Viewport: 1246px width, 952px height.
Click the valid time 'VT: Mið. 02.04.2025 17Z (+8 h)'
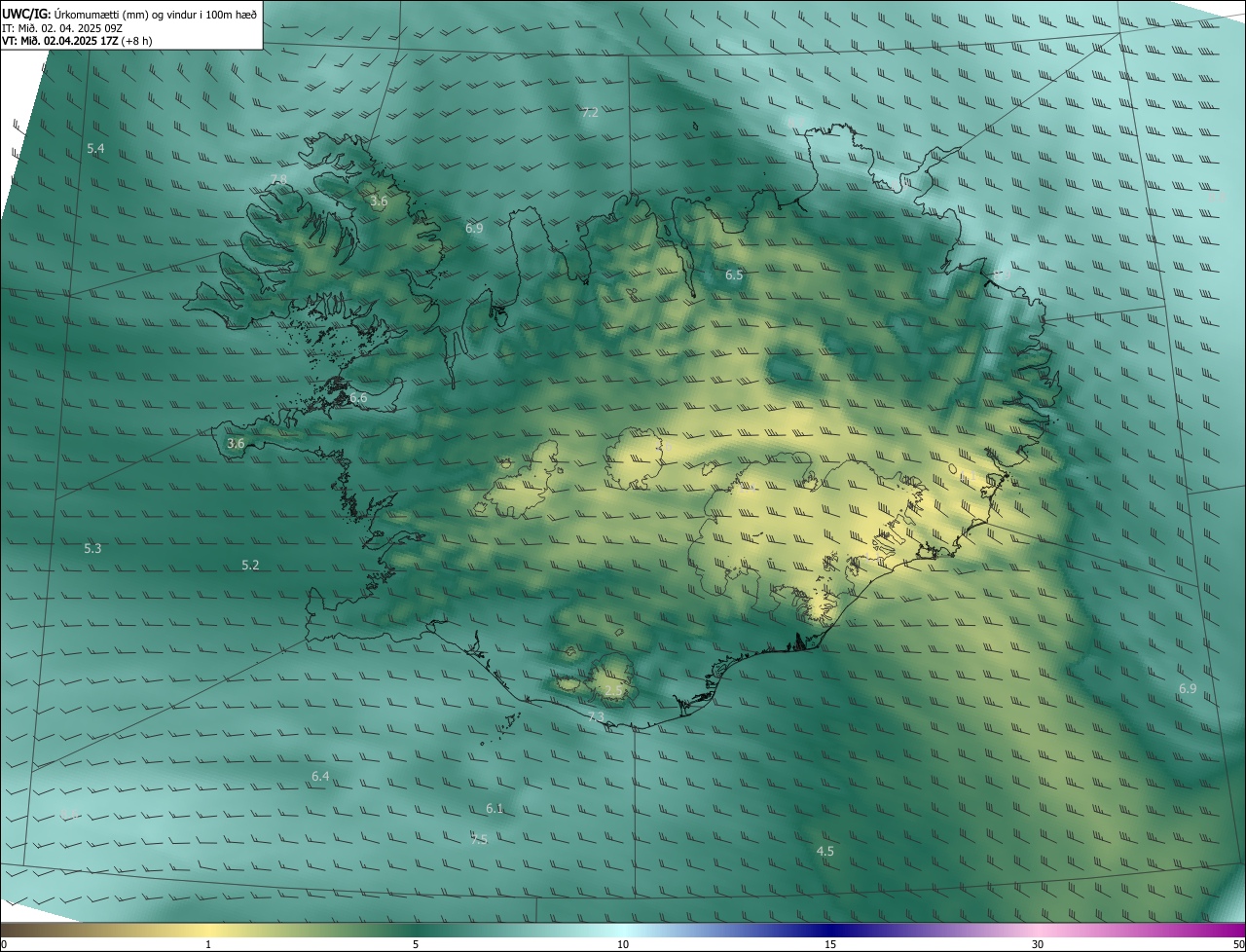pyautogui.click(x=77, y=41)
